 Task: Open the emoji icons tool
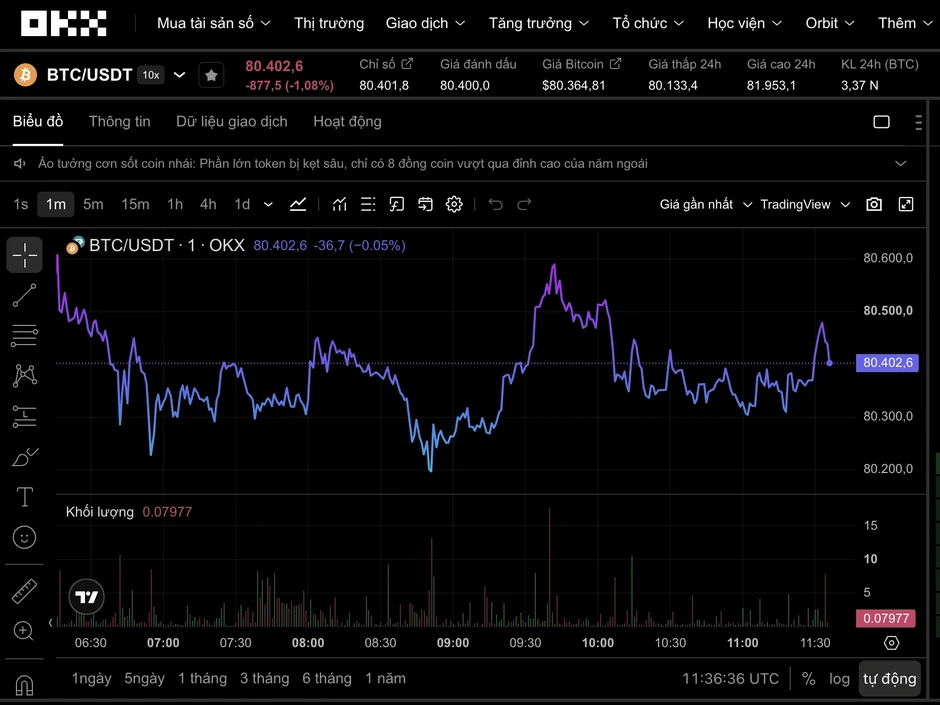(25, 537)
